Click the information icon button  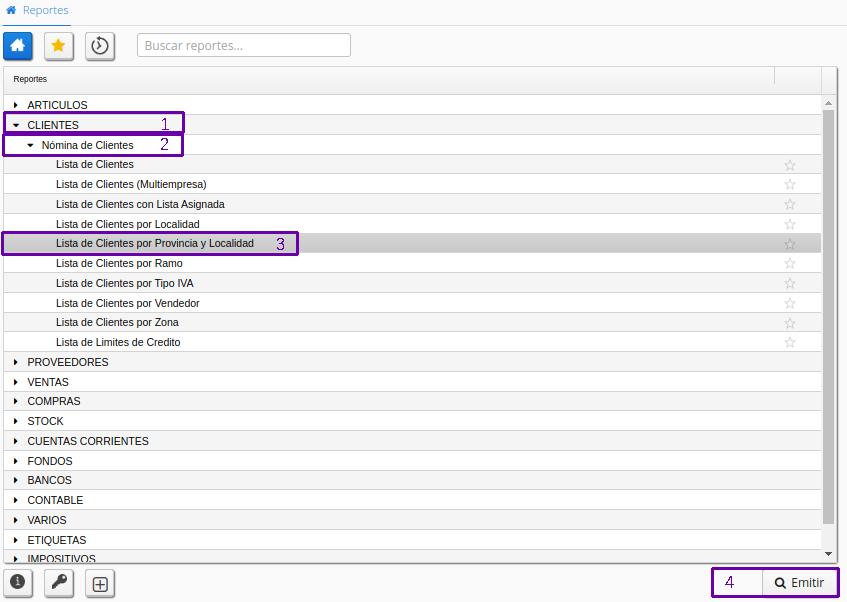pyautogui.click(x=18, y=583)
